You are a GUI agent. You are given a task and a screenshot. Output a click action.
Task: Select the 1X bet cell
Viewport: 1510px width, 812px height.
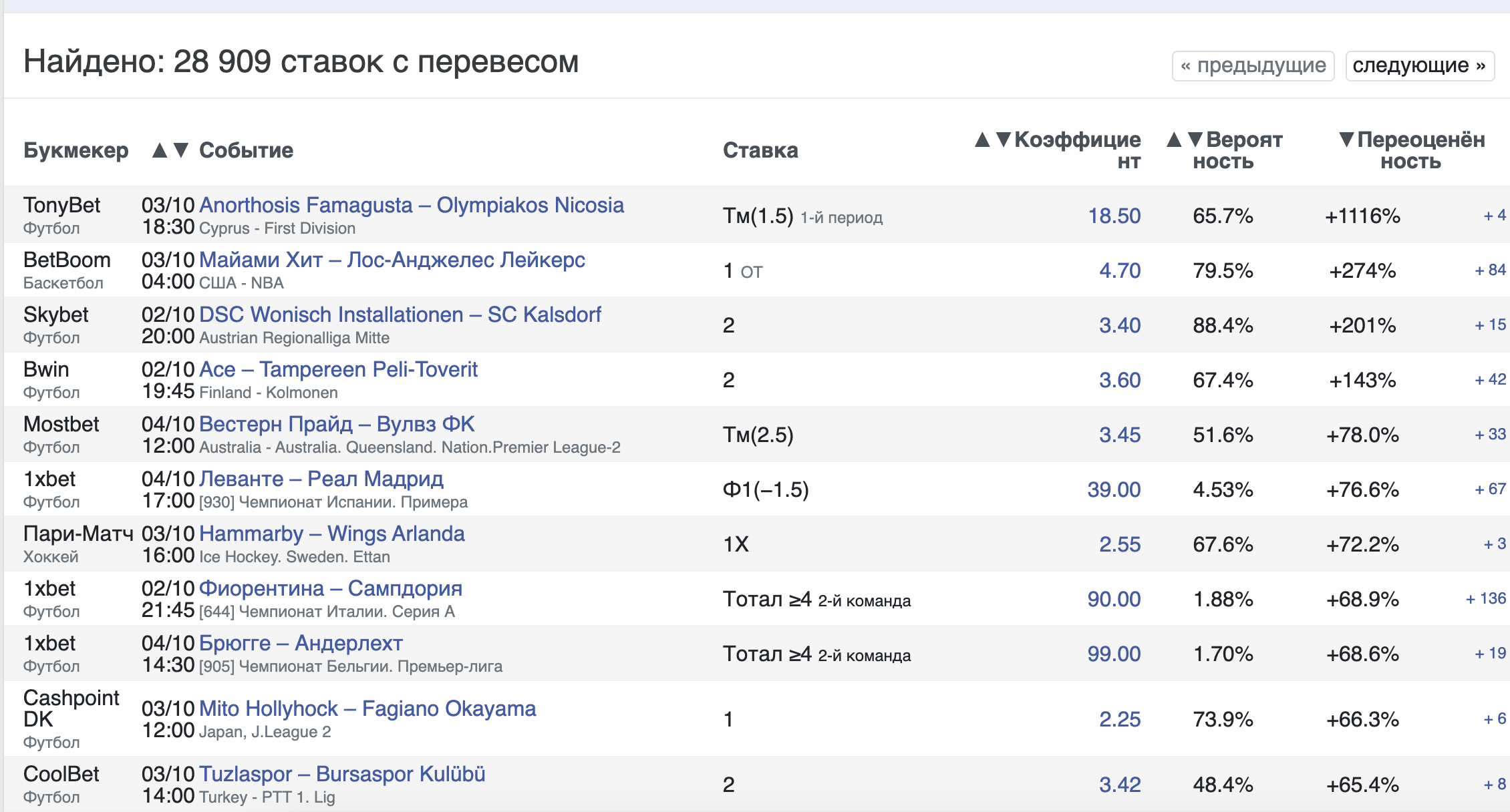736,544
